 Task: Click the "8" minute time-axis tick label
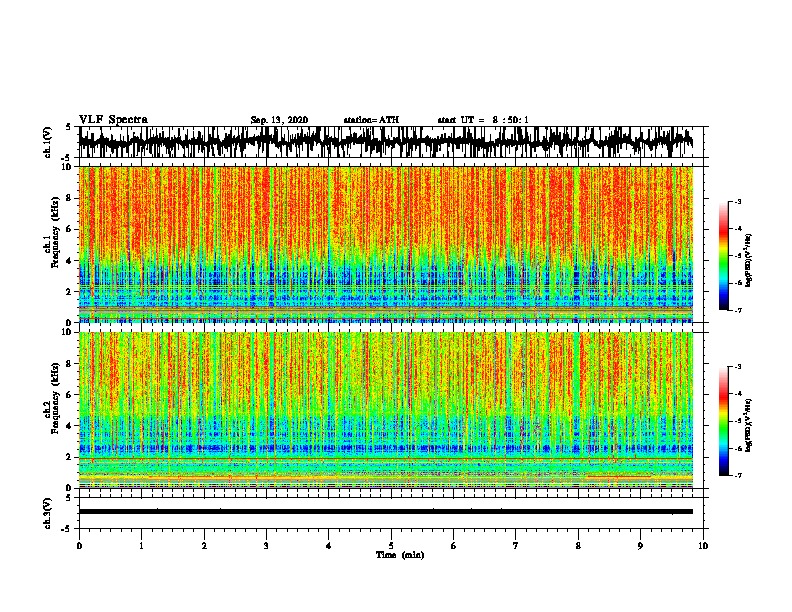578,546
